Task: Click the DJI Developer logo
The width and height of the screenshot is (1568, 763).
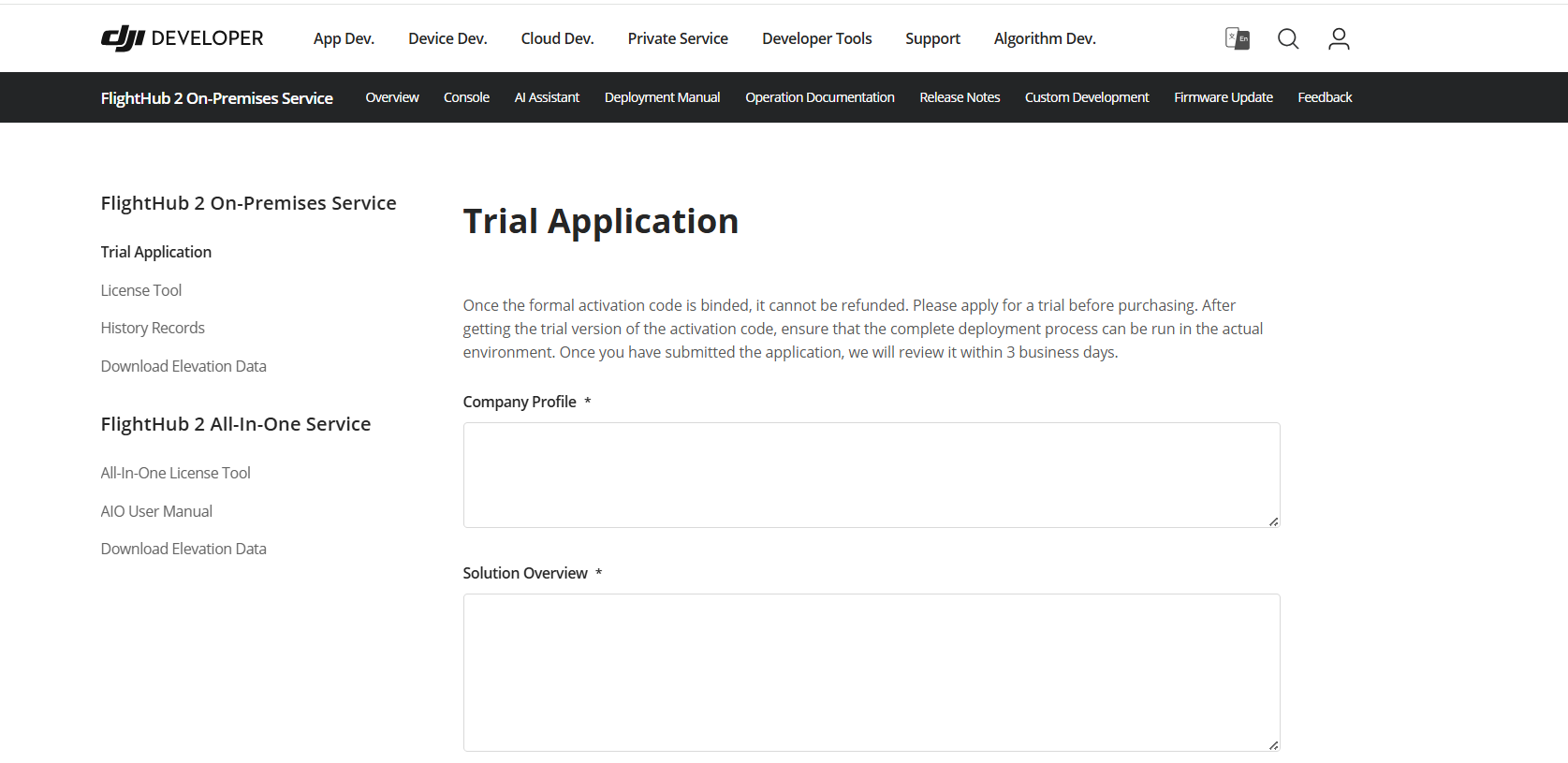Action: [182, 38]
